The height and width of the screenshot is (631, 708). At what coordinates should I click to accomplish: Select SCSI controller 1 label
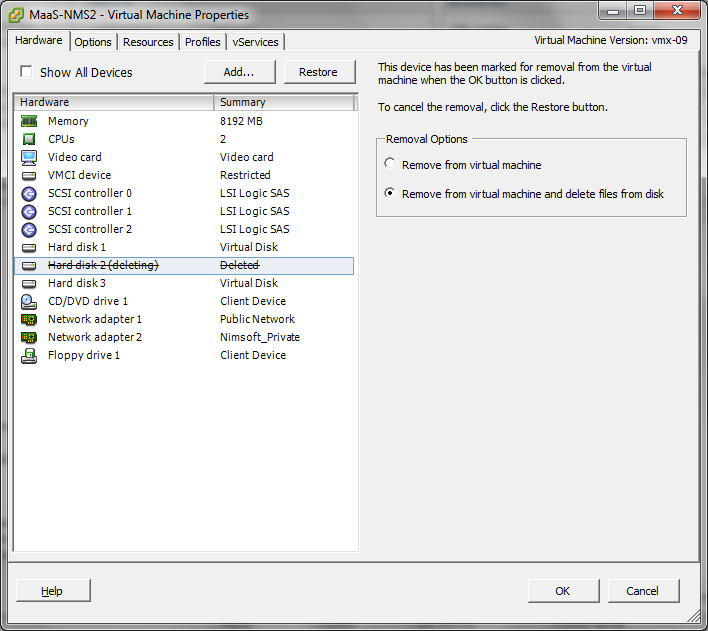tap(90, 211)
